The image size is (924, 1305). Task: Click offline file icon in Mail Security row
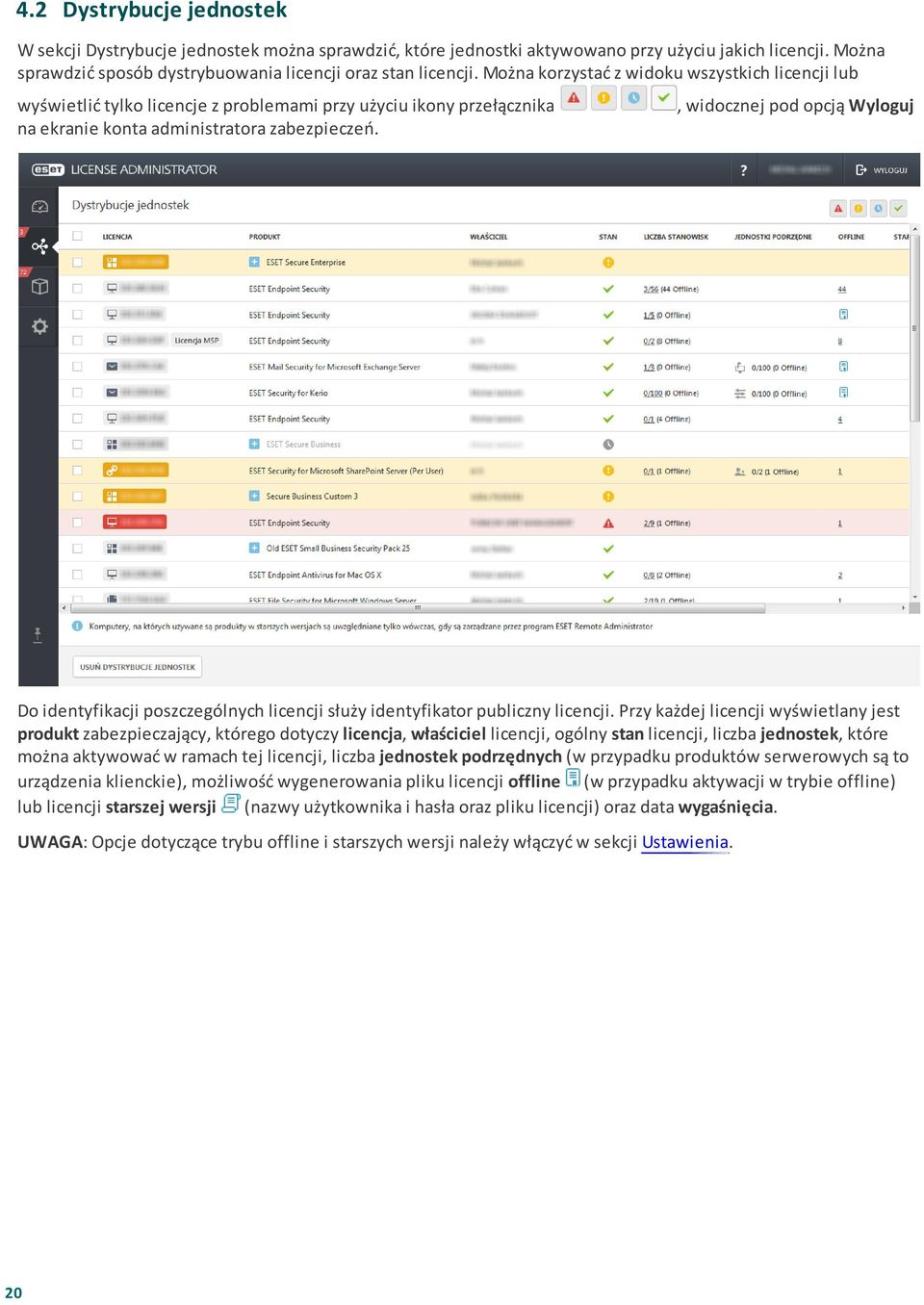[x=843, y=367]
